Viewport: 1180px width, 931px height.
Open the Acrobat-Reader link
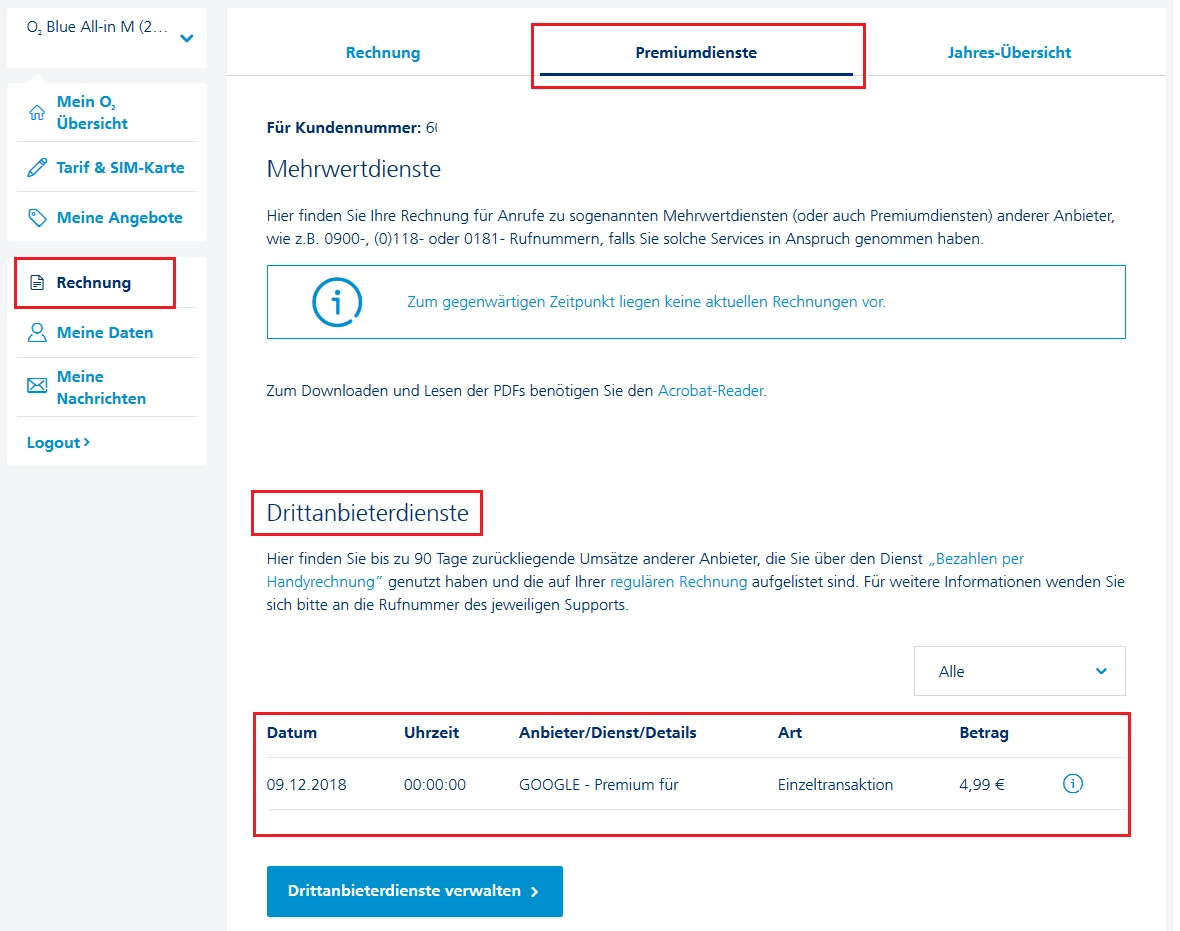pos(711,391)
